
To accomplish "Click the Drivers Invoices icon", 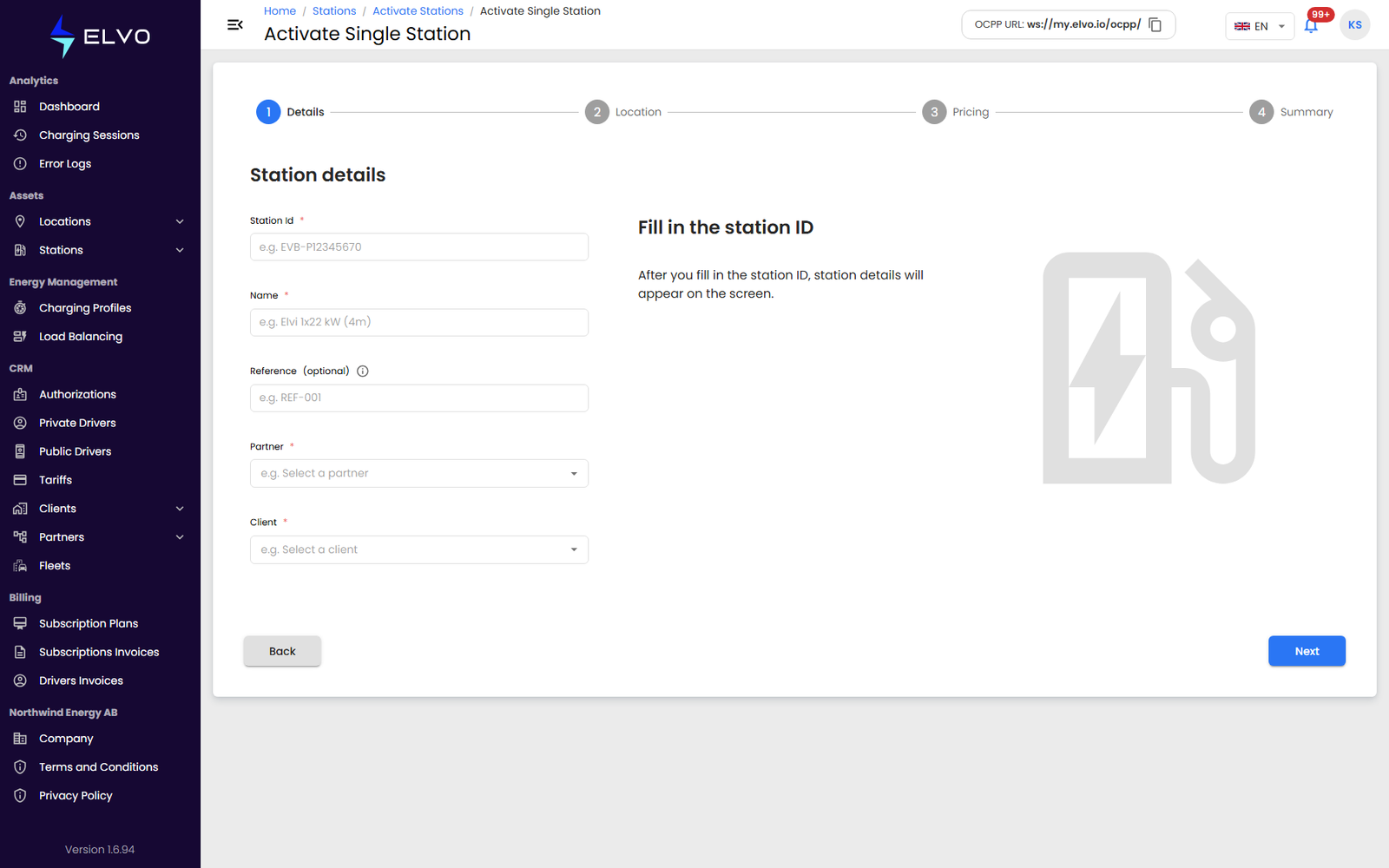I will 20,681.
